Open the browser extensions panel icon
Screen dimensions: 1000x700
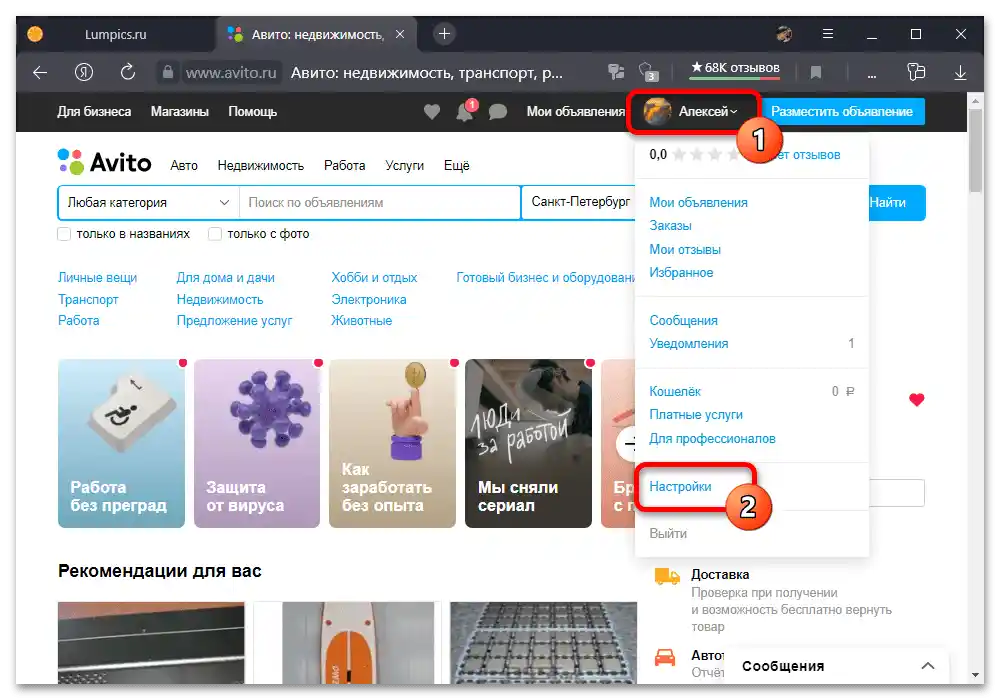916,72
